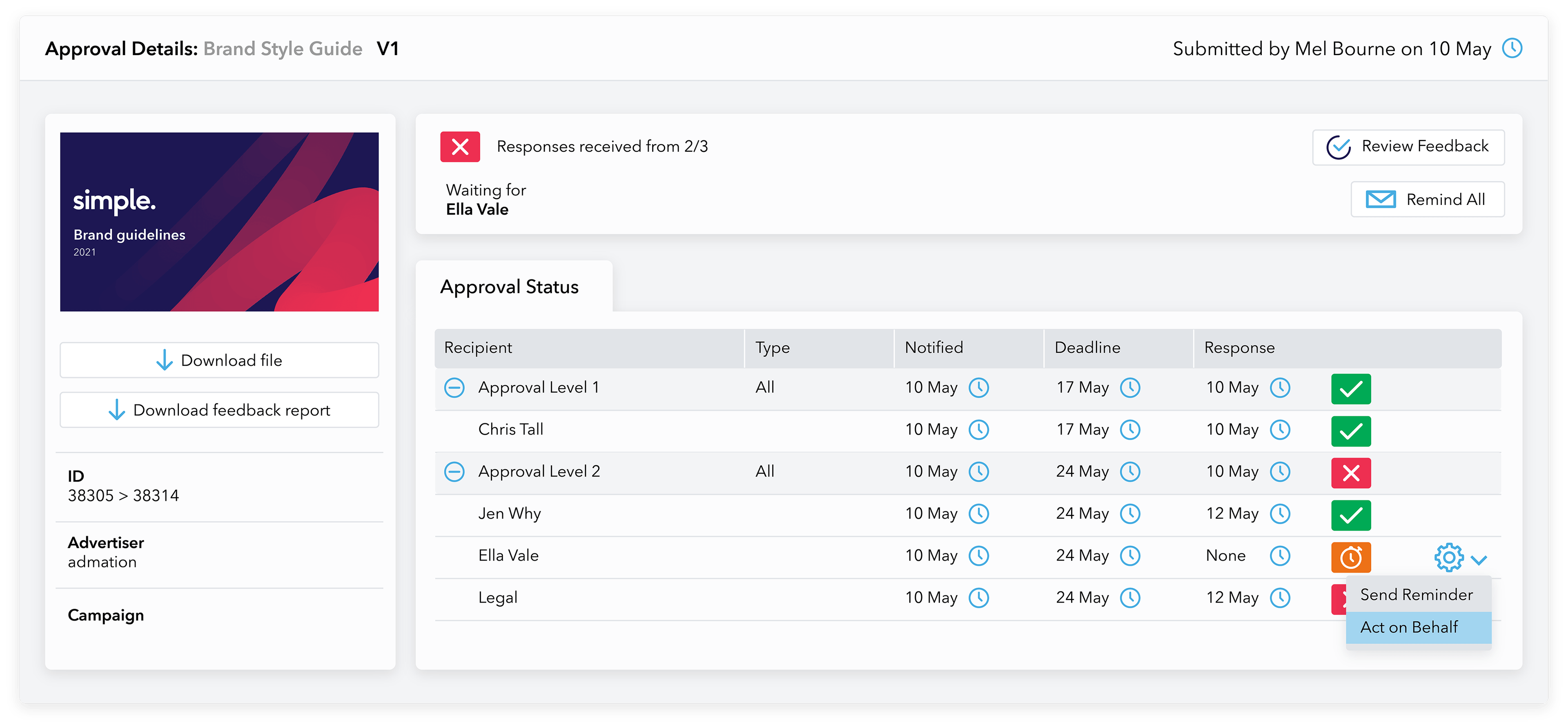Choose Act on Behalf from the menu
The image size is (1568, 727).
[x=1418, y=627]
